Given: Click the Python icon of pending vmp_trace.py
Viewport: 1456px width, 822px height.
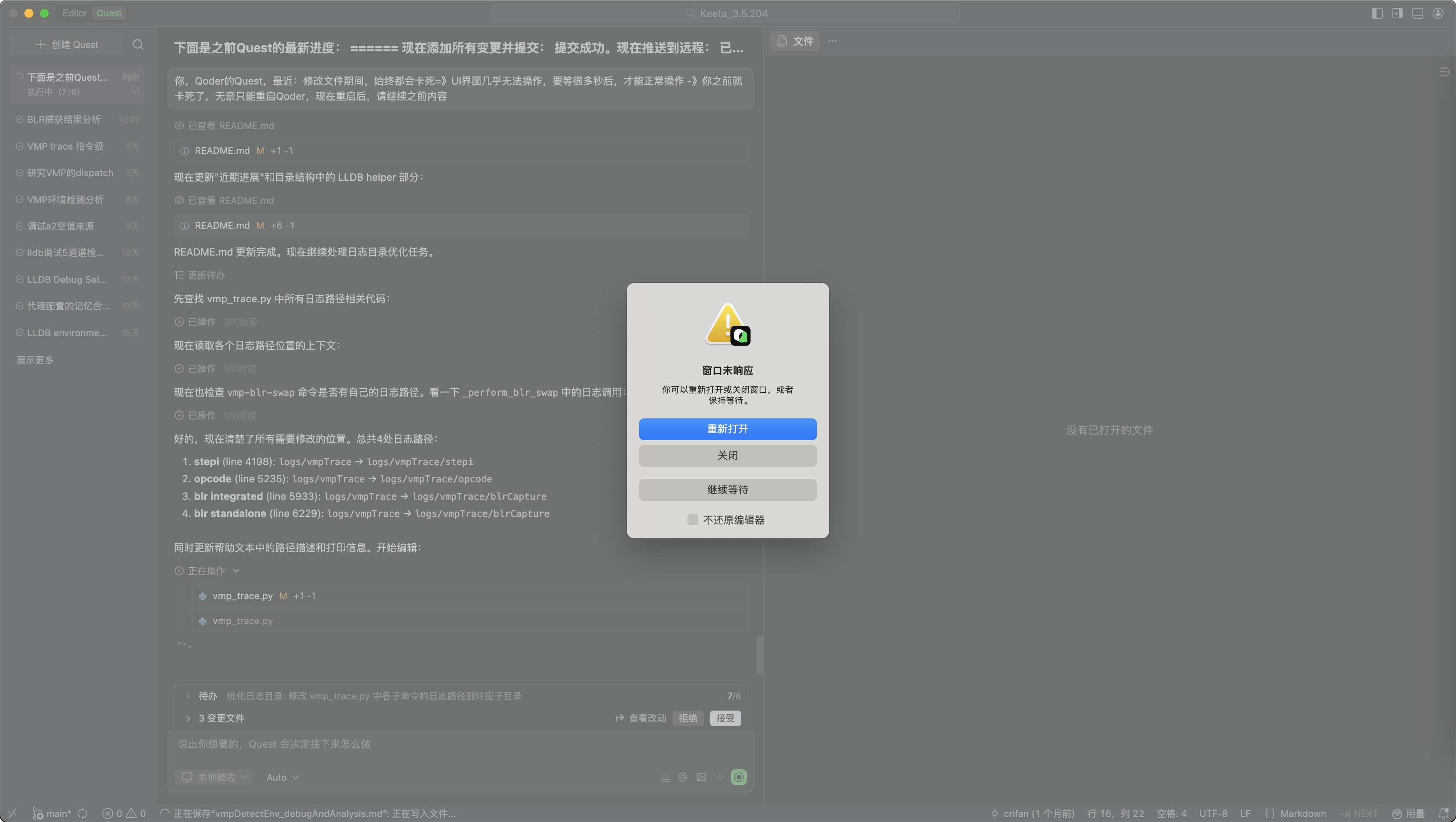Looking at the screenshot, I should coord(203,621).
